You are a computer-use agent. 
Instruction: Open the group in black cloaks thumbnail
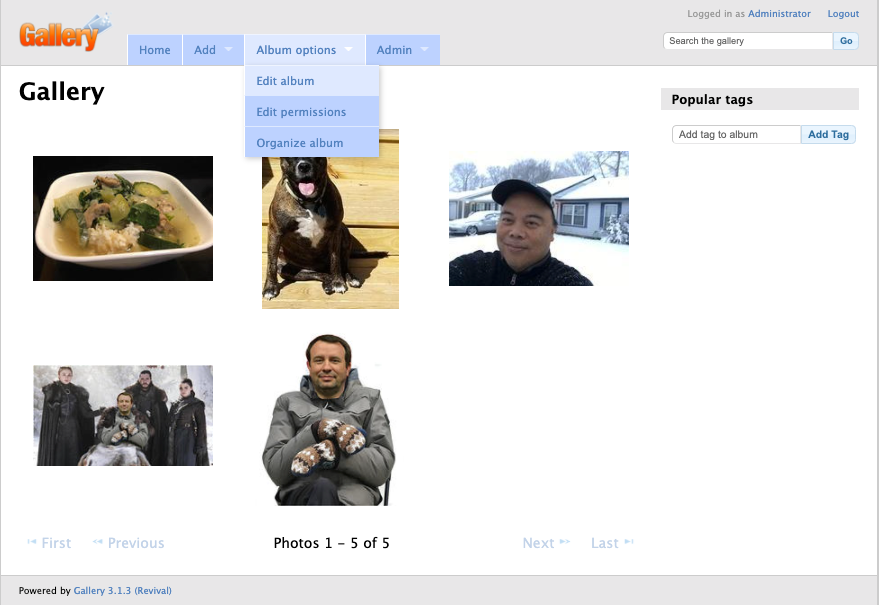123,415
